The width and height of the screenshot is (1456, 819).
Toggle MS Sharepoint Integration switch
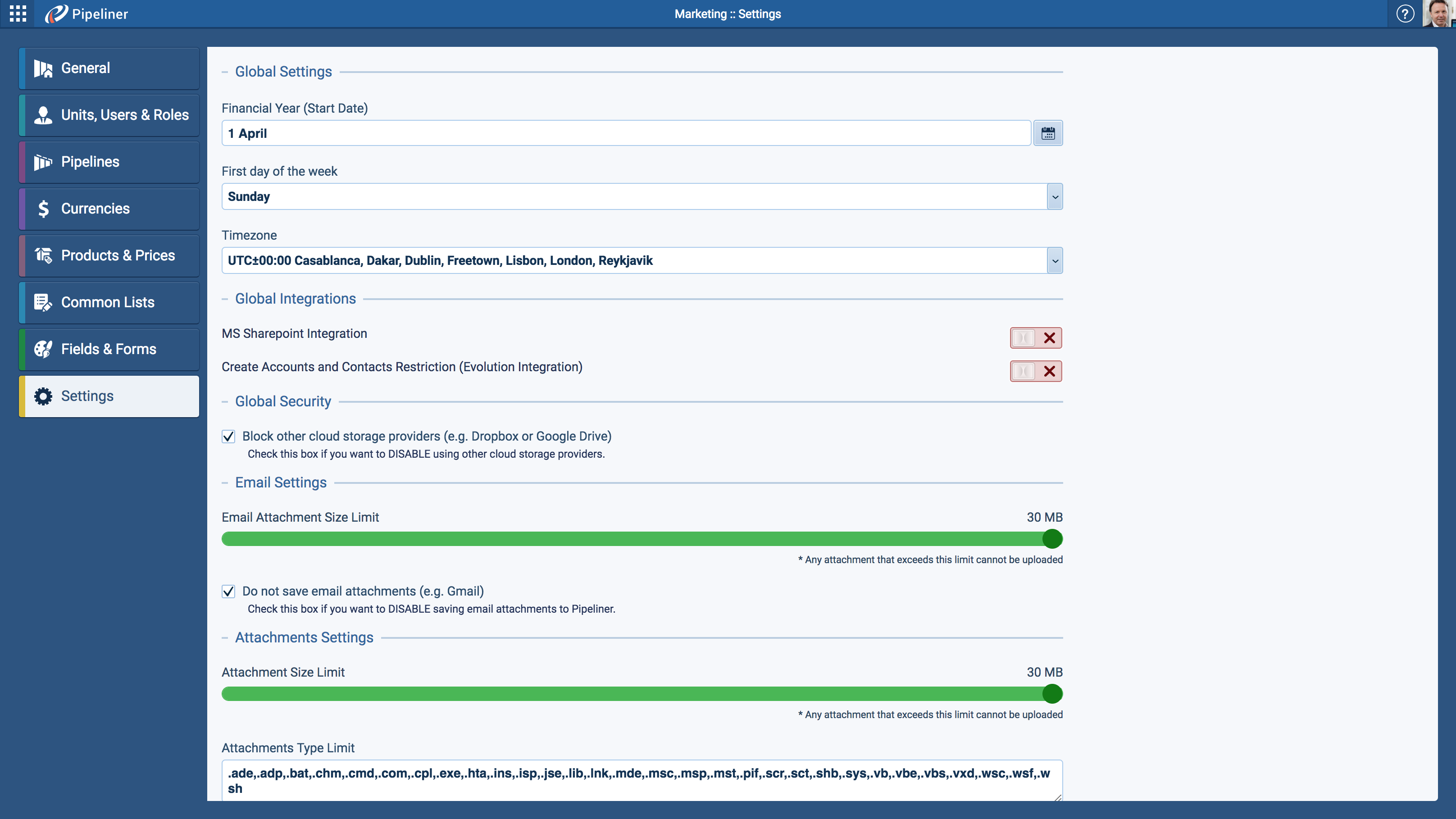tap(1036, 338)
